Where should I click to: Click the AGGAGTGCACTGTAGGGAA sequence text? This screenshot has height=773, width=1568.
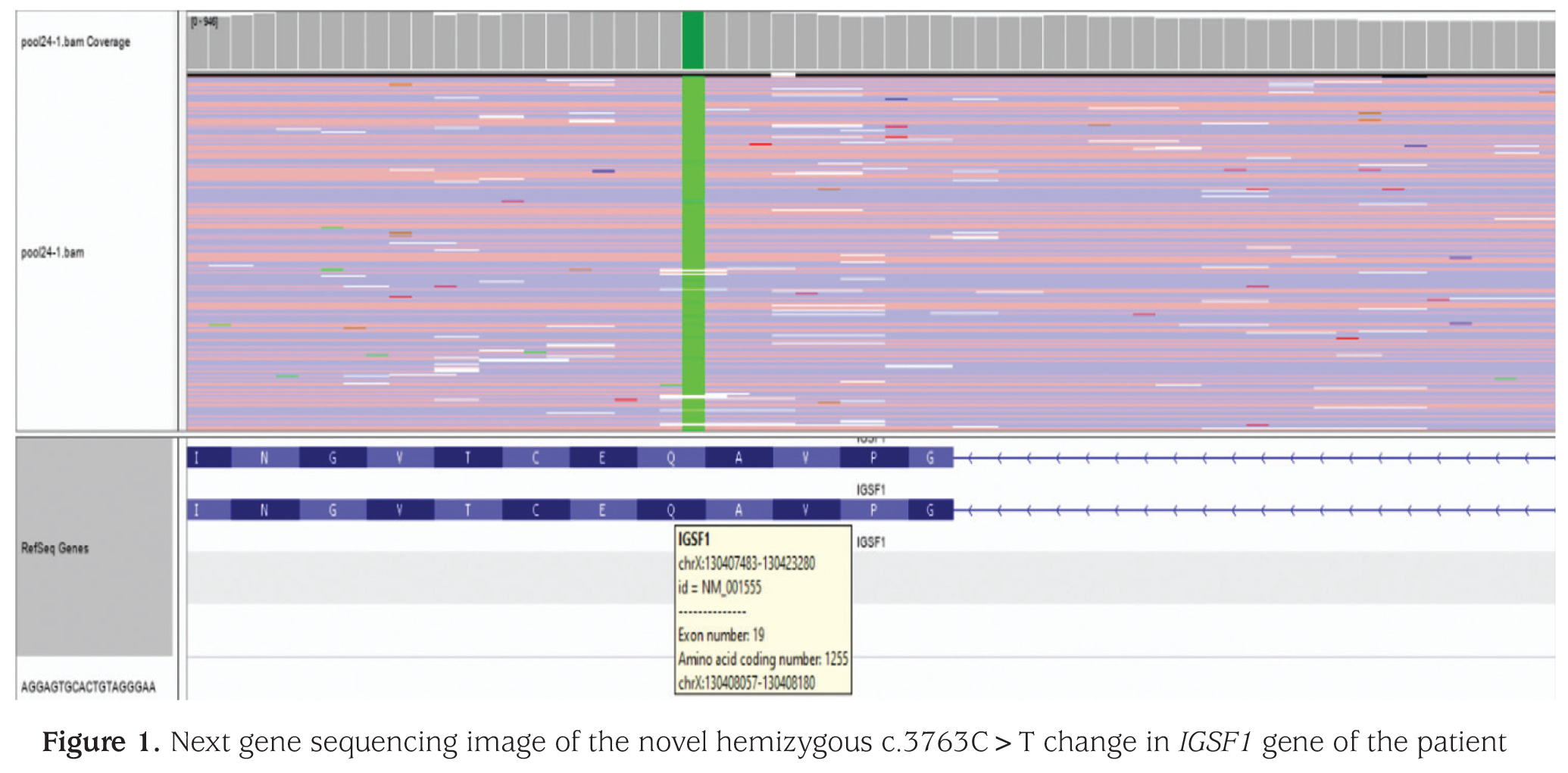(88, 687)
